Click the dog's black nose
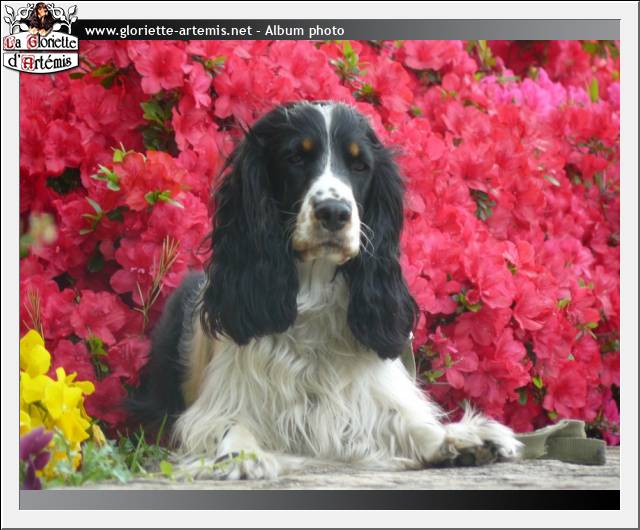 coord(332,213)
